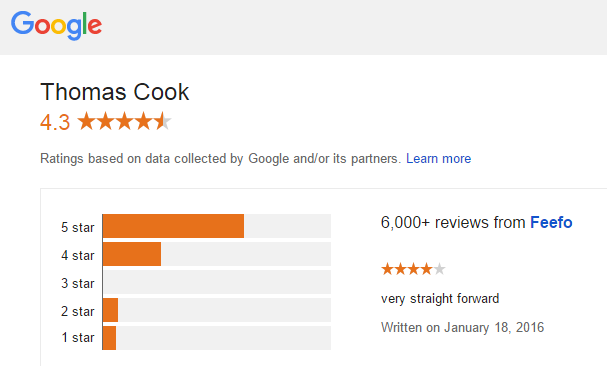Click the 4 star label
The height and width of the screenshot is (366, 607).
click(77, 255)
